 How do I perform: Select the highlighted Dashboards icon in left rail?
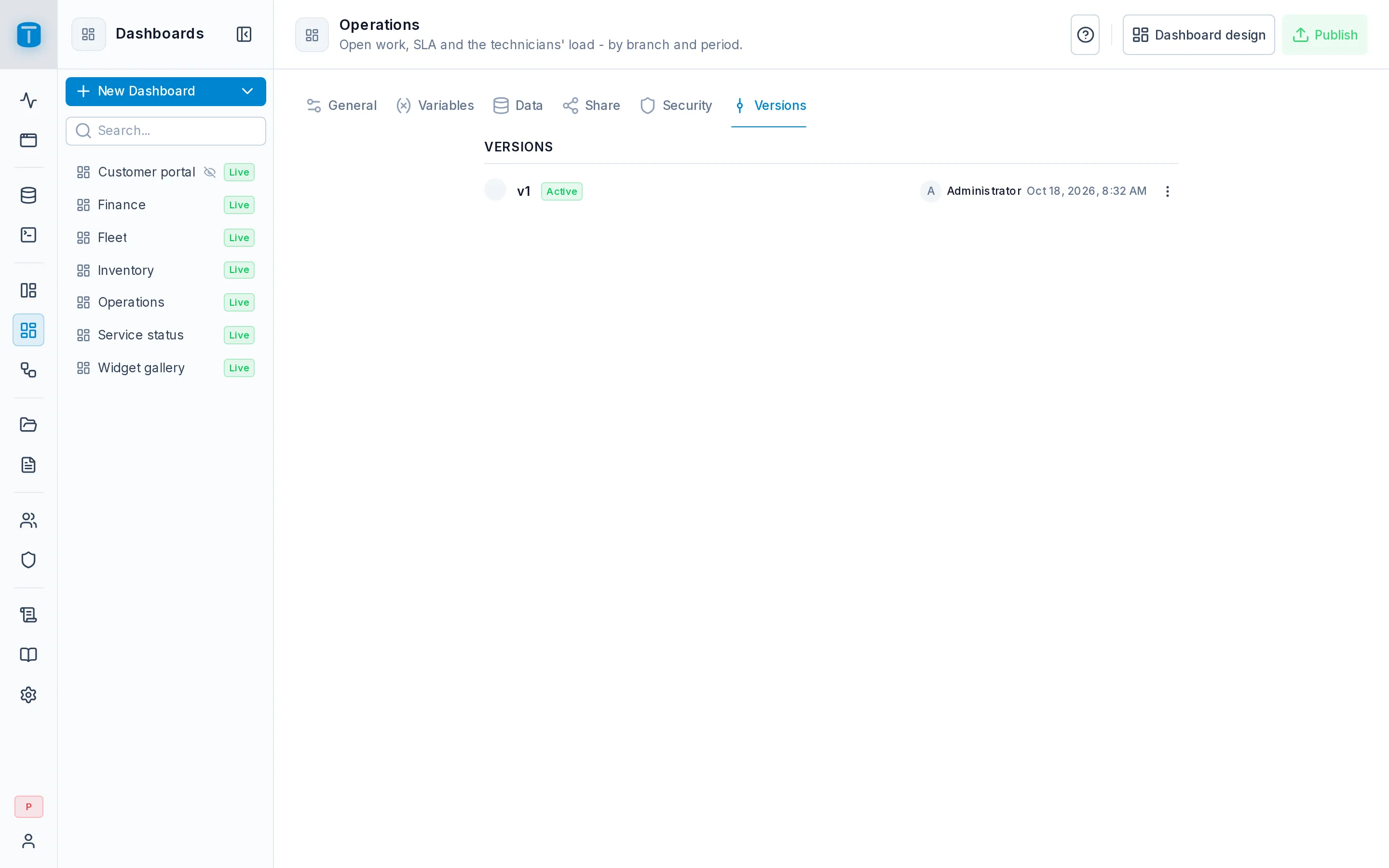(28, 330)
